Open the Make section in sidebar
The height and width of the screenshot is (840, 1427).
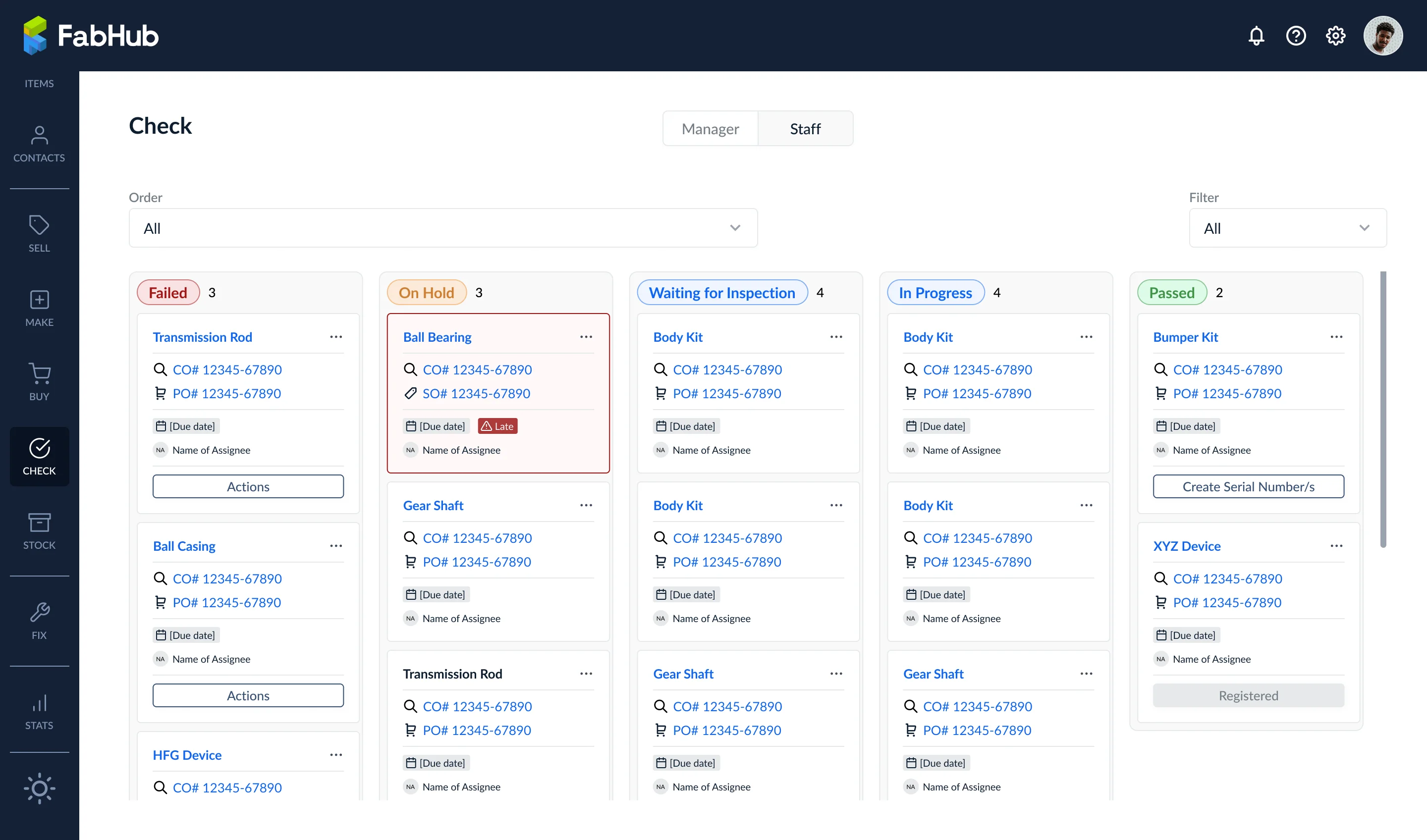(39, 309)
